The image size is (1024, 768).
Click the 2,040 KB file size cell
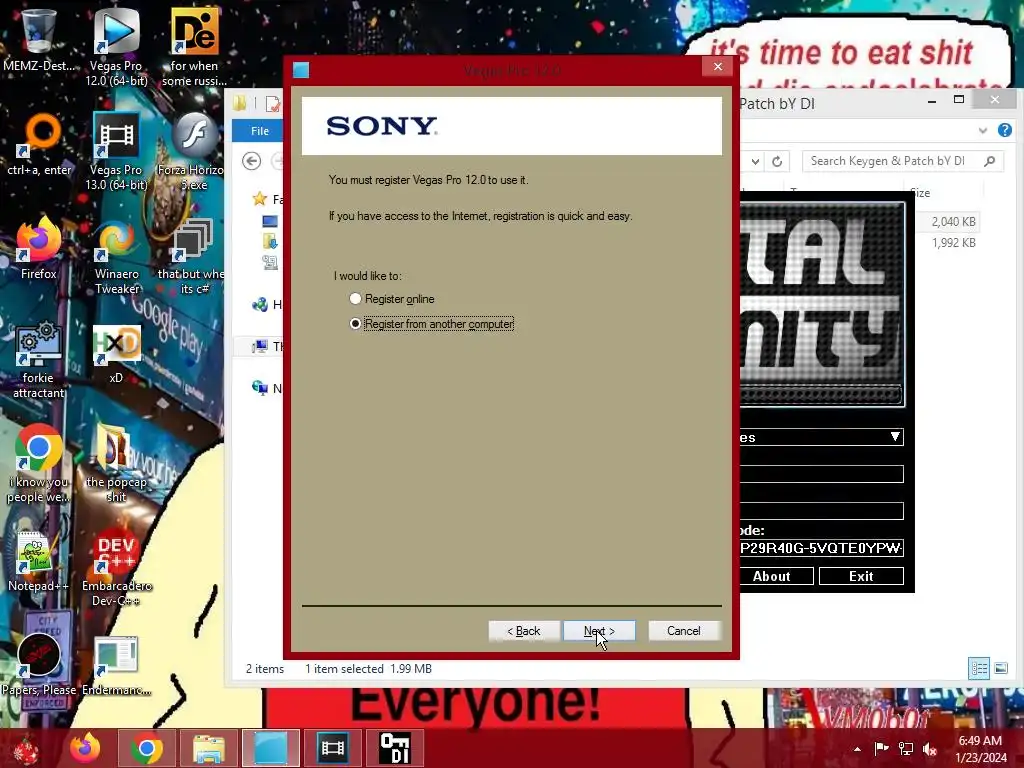953,221
